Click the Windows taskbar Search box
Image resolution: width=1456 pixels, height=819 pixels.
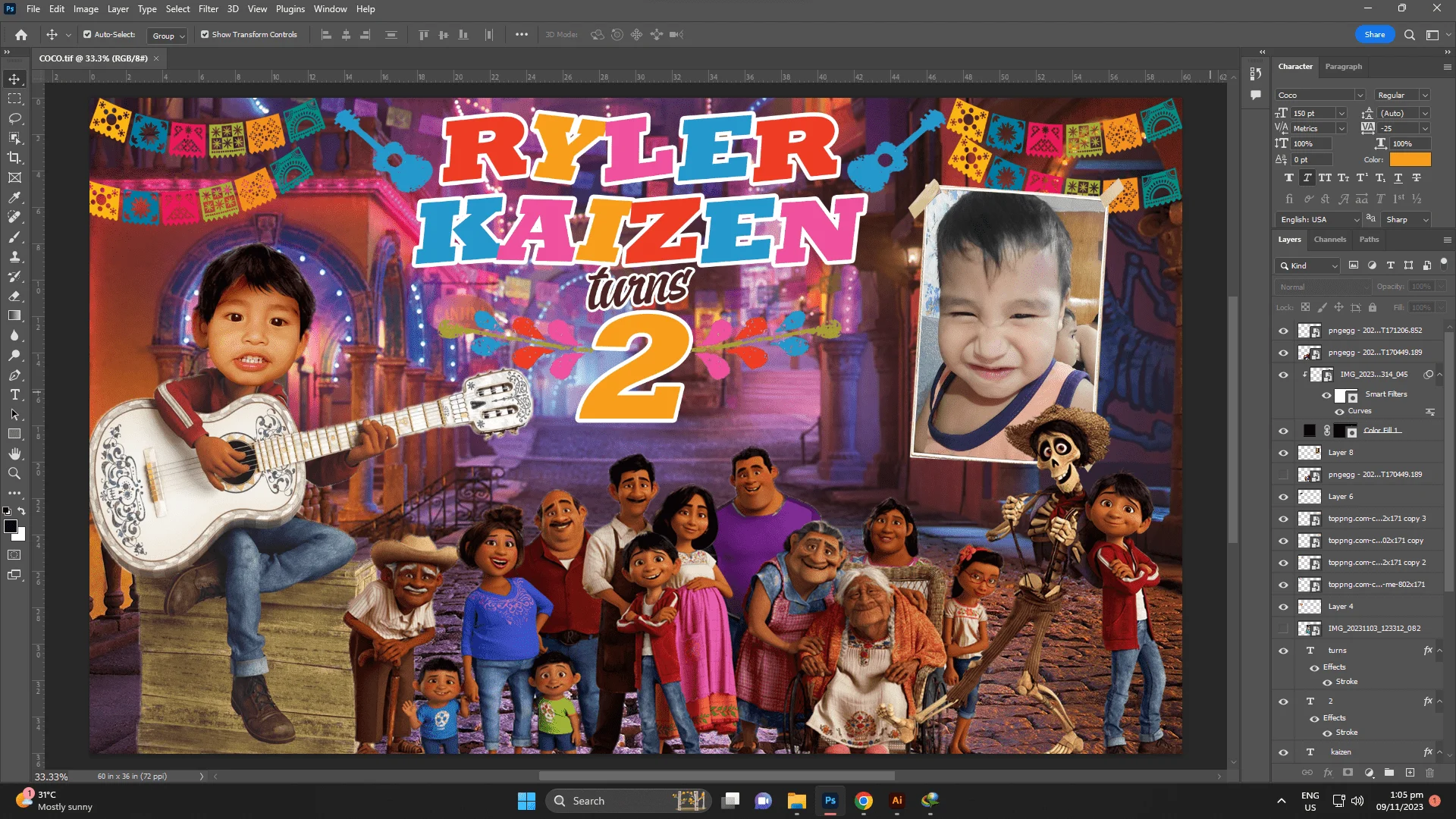coord(628,801)
